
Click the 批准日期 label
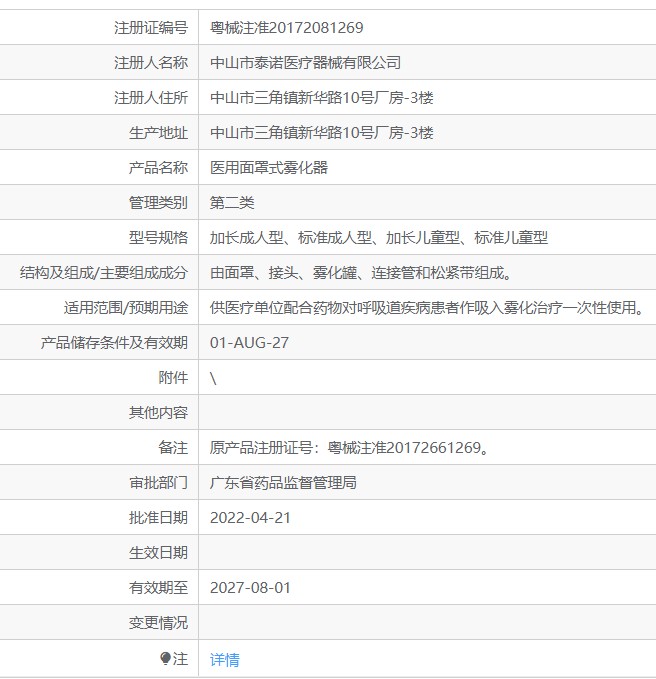coord(158,518)
